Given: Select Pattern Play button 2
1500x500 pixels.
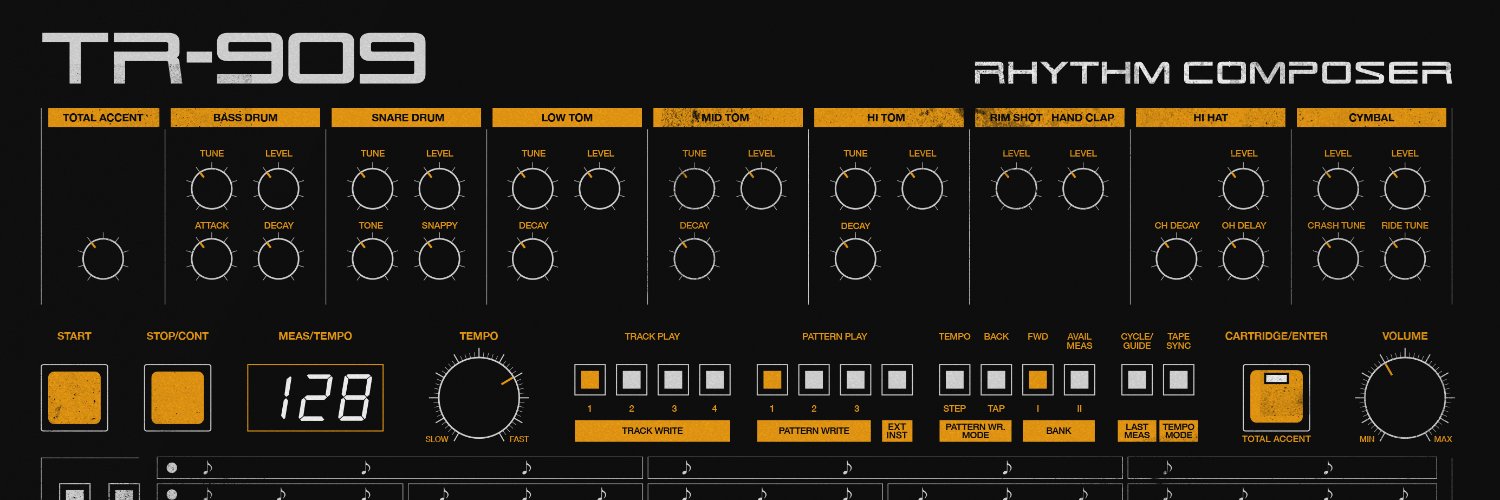Looking at the screenshot, I should pos(814,380).
